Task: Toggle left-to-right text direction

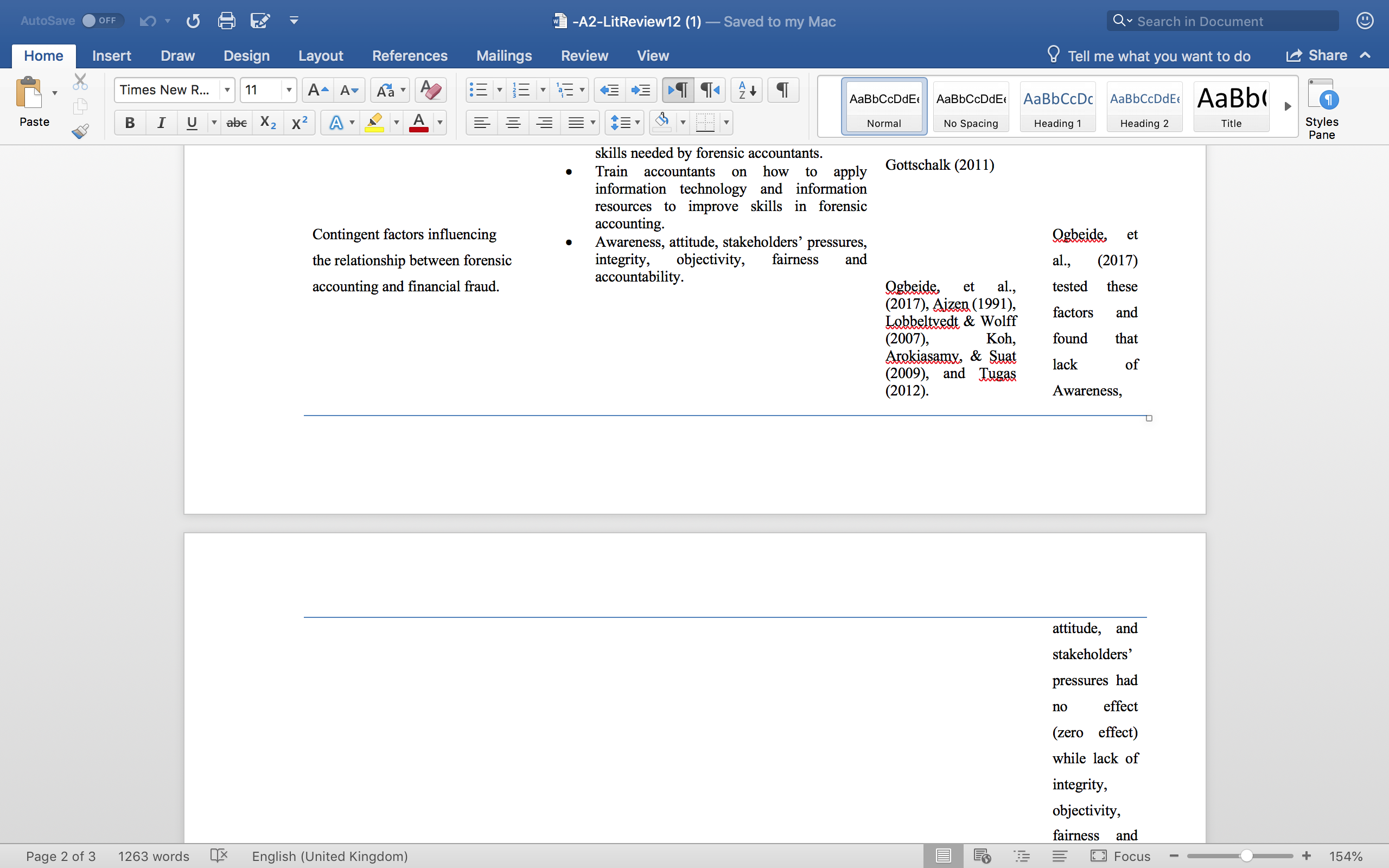Action: click(678, 90)
